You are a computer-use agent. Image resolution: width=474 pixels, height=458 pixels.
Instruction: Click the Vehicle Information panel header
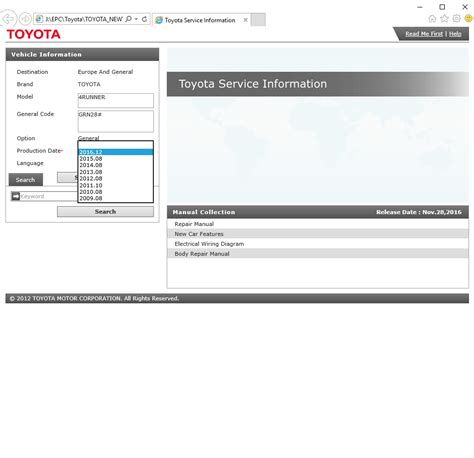82,54
